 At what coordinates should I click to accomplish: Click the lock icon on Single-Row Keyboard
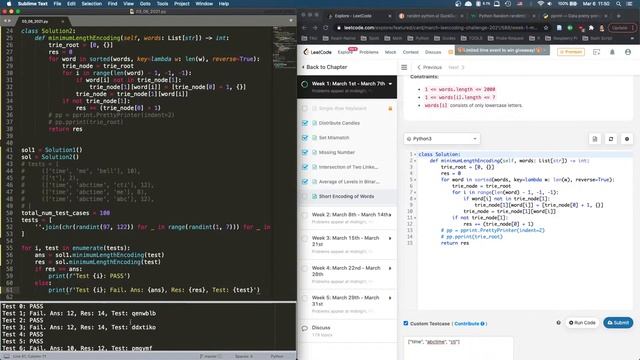pos(390,109)
